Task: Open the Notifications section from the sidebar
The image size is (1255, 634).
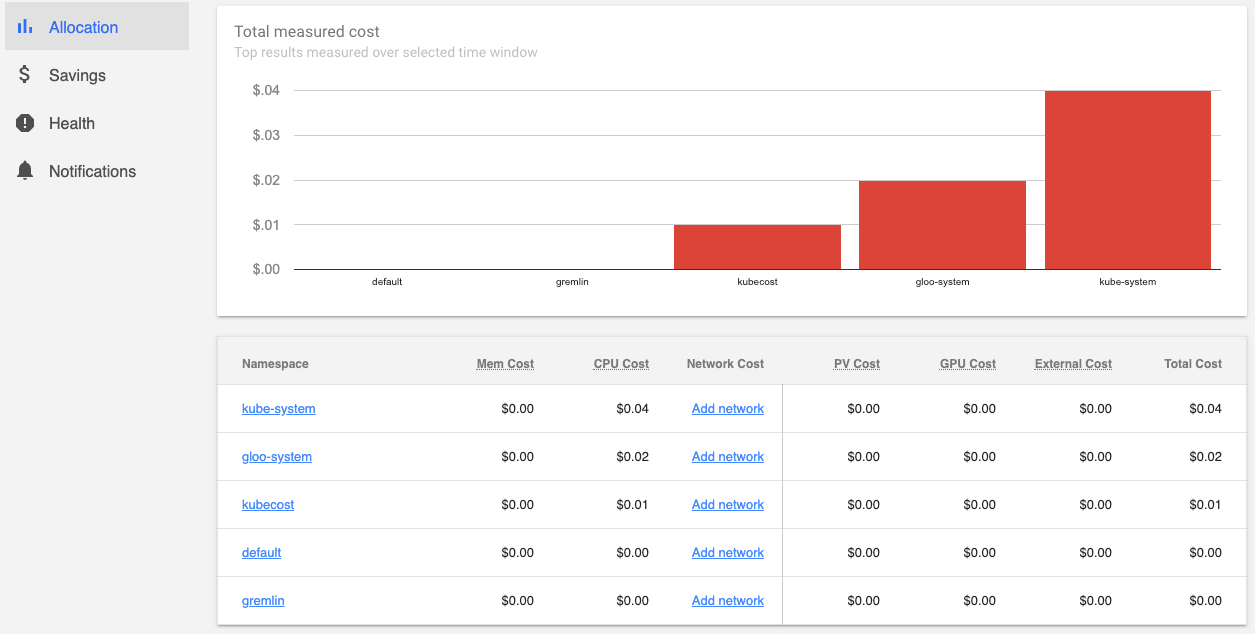Action: pos(92,170)
